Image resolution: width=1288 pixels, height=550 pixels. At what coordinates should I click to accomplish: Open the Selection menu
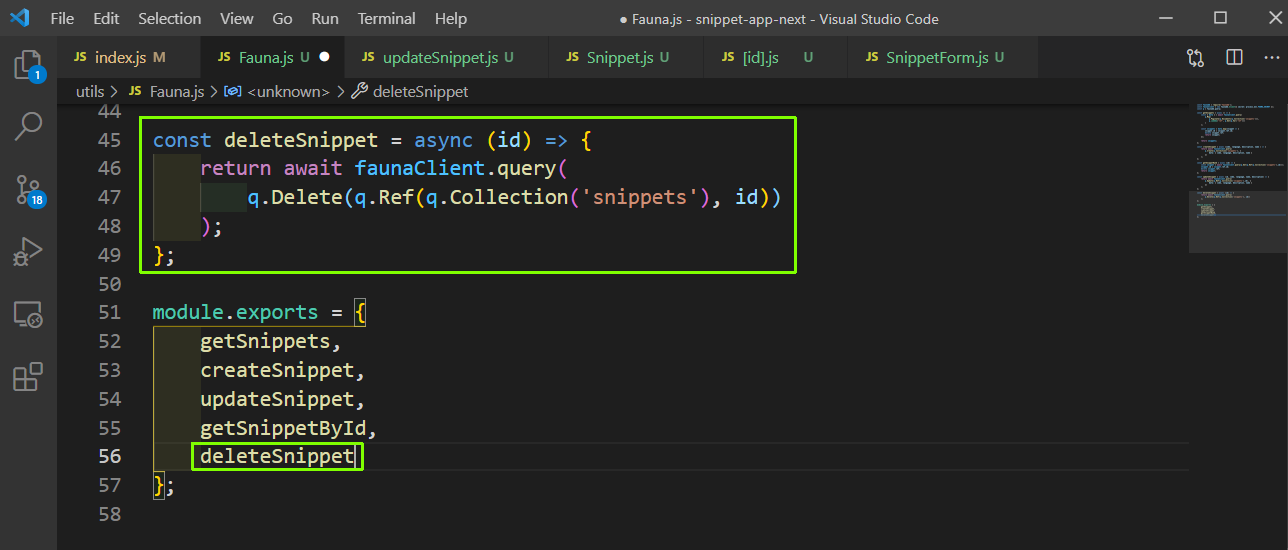click(169, 19)
